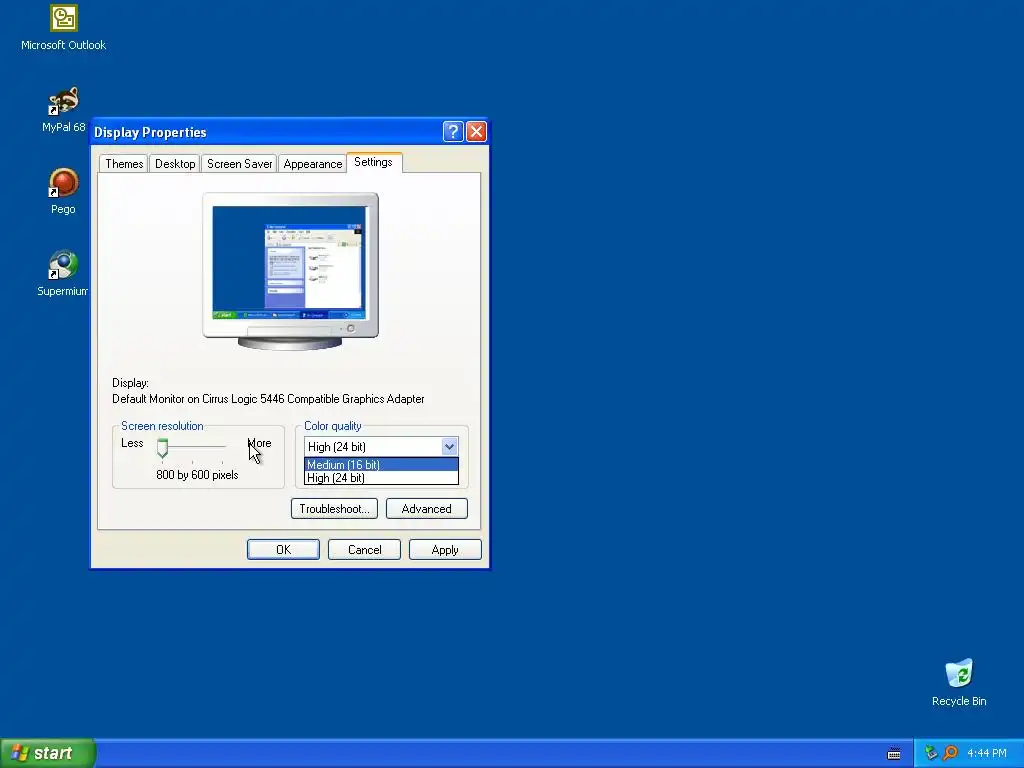
Task: Click the Apply button
Action: [x=445, y=550]
